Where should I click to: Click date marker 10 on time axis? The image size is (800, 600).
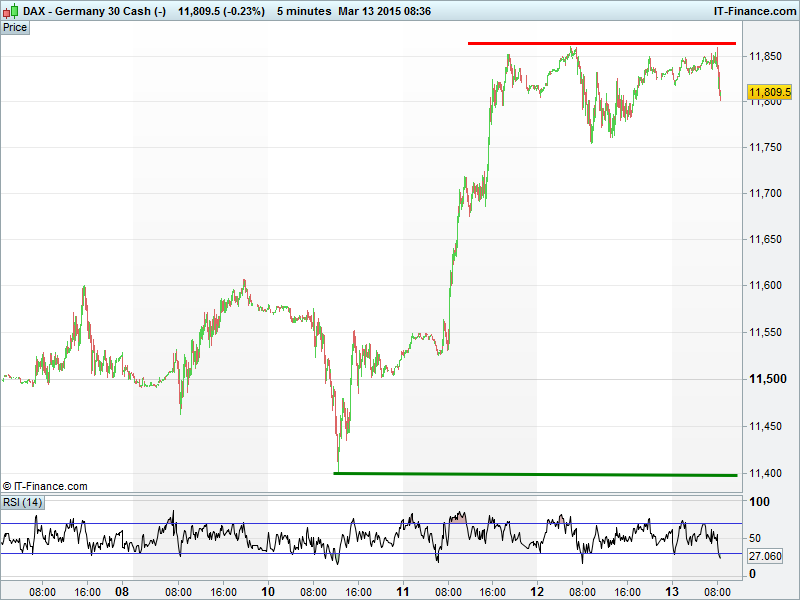pyautogui.click(x=267, y=590)
